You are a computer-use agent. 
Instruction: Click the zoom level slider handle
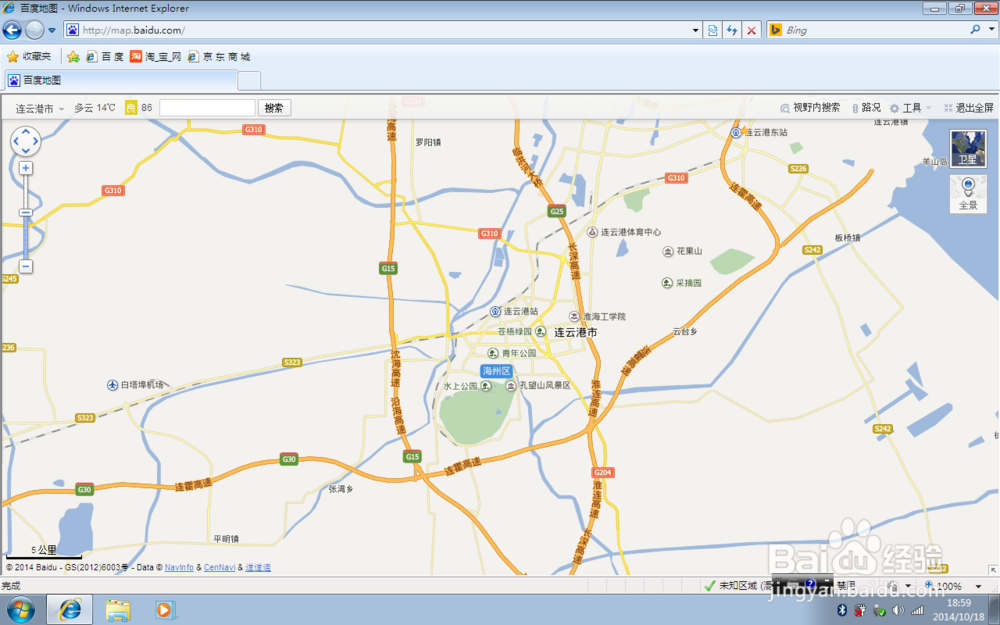pyautogui.click(x=26, y=212)
